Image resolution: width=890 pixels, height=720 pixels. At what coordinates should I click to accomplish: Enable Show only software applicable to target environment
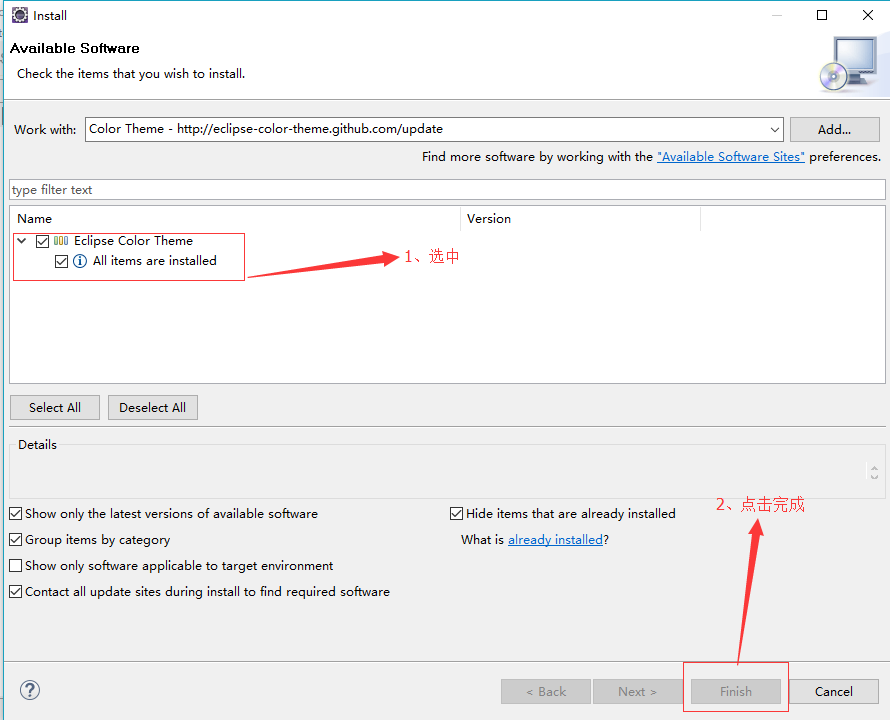[16, 566]
